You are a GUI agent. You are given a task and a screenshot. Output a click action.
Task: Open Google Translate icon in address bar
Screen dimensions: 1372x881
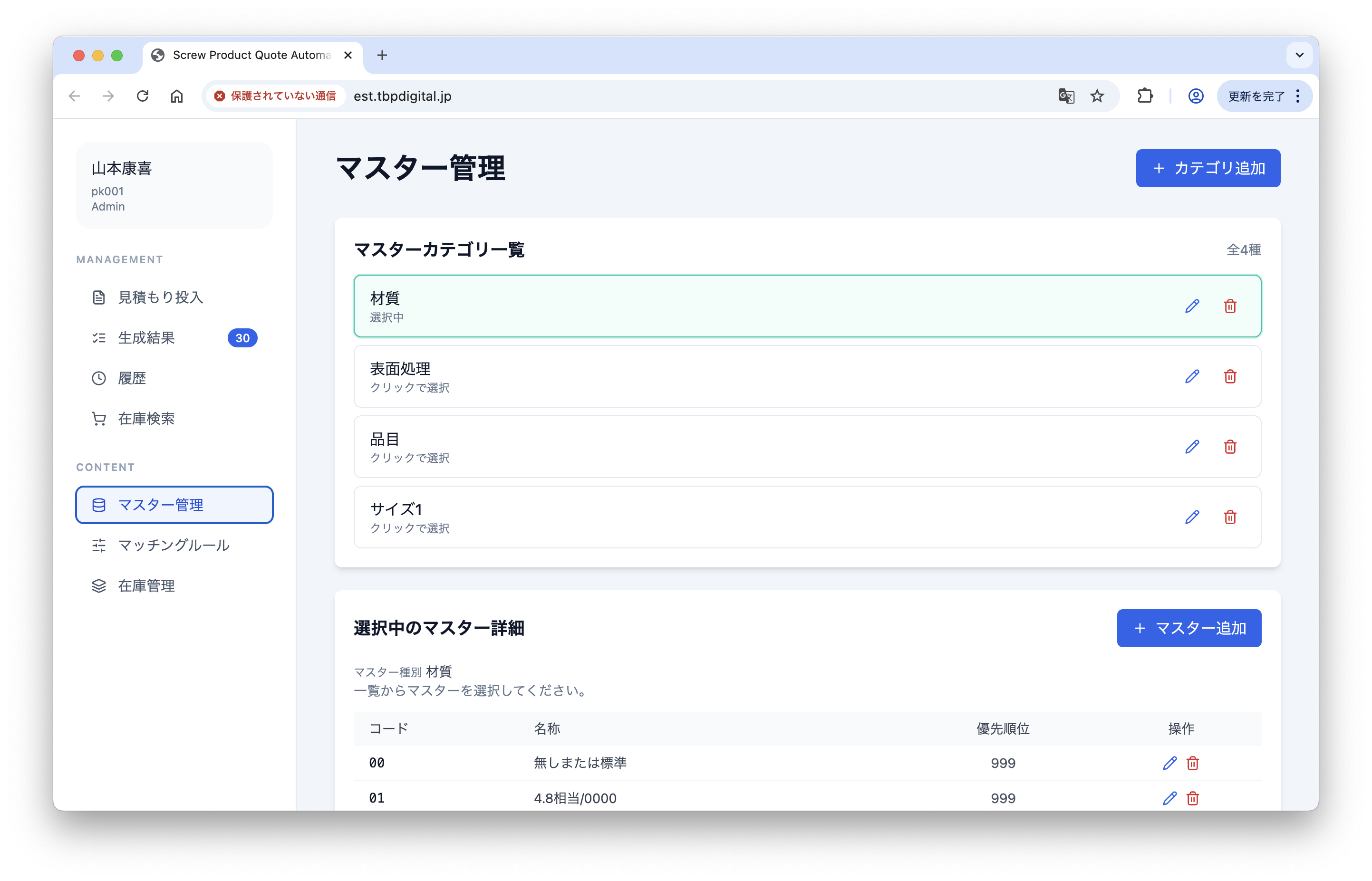1066,96
